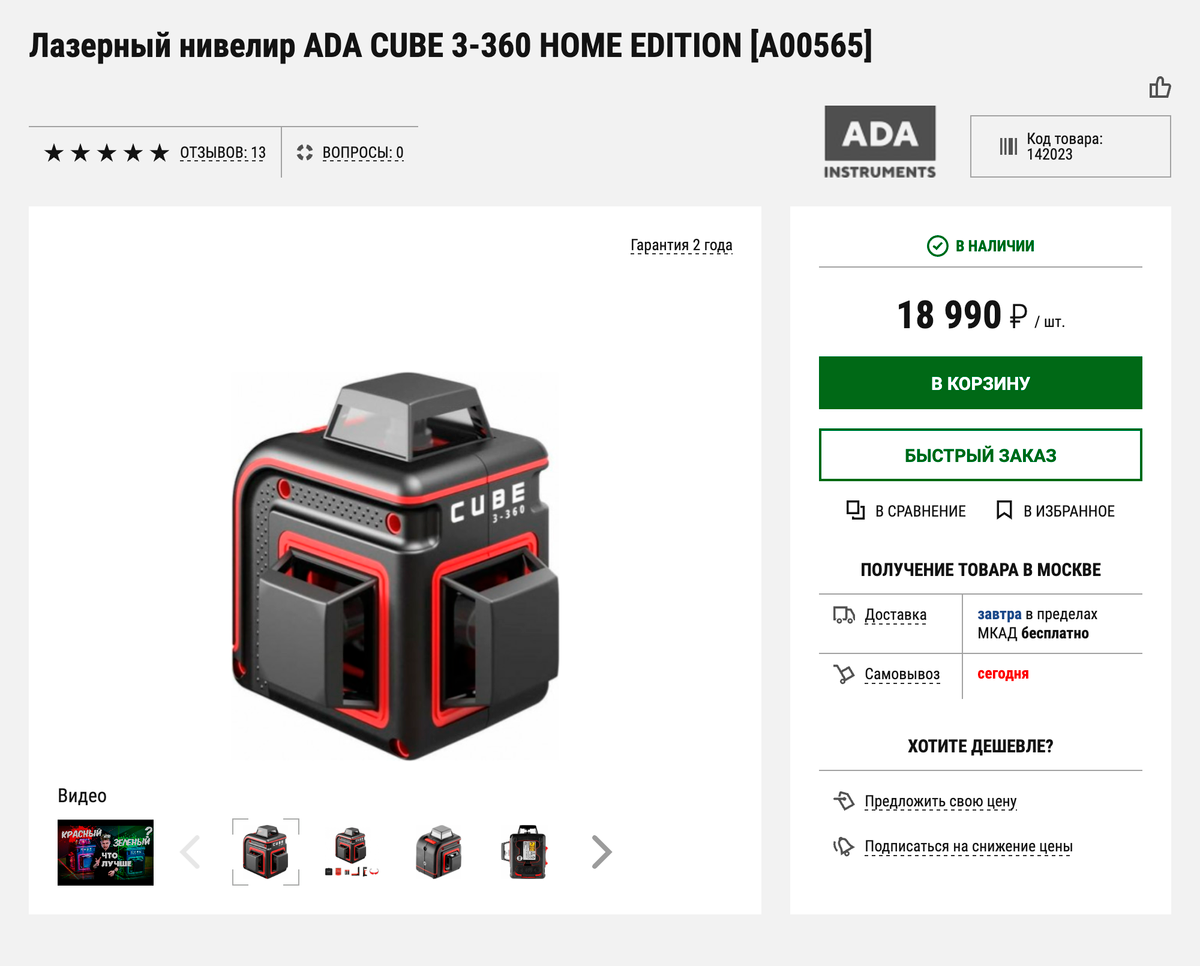
Task: Open ВОПРОСЫ: 0 questions link
Action: click(363, 153)
